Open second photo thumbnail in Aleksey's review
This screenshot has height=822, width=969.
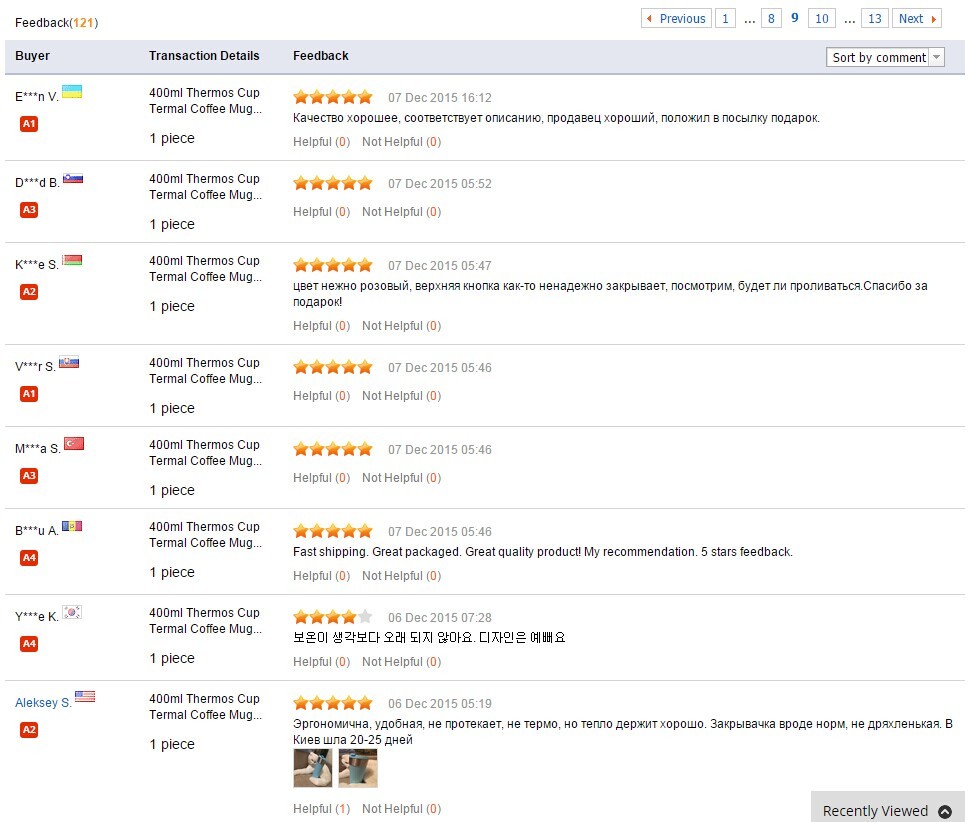click(x=358, y=768)
